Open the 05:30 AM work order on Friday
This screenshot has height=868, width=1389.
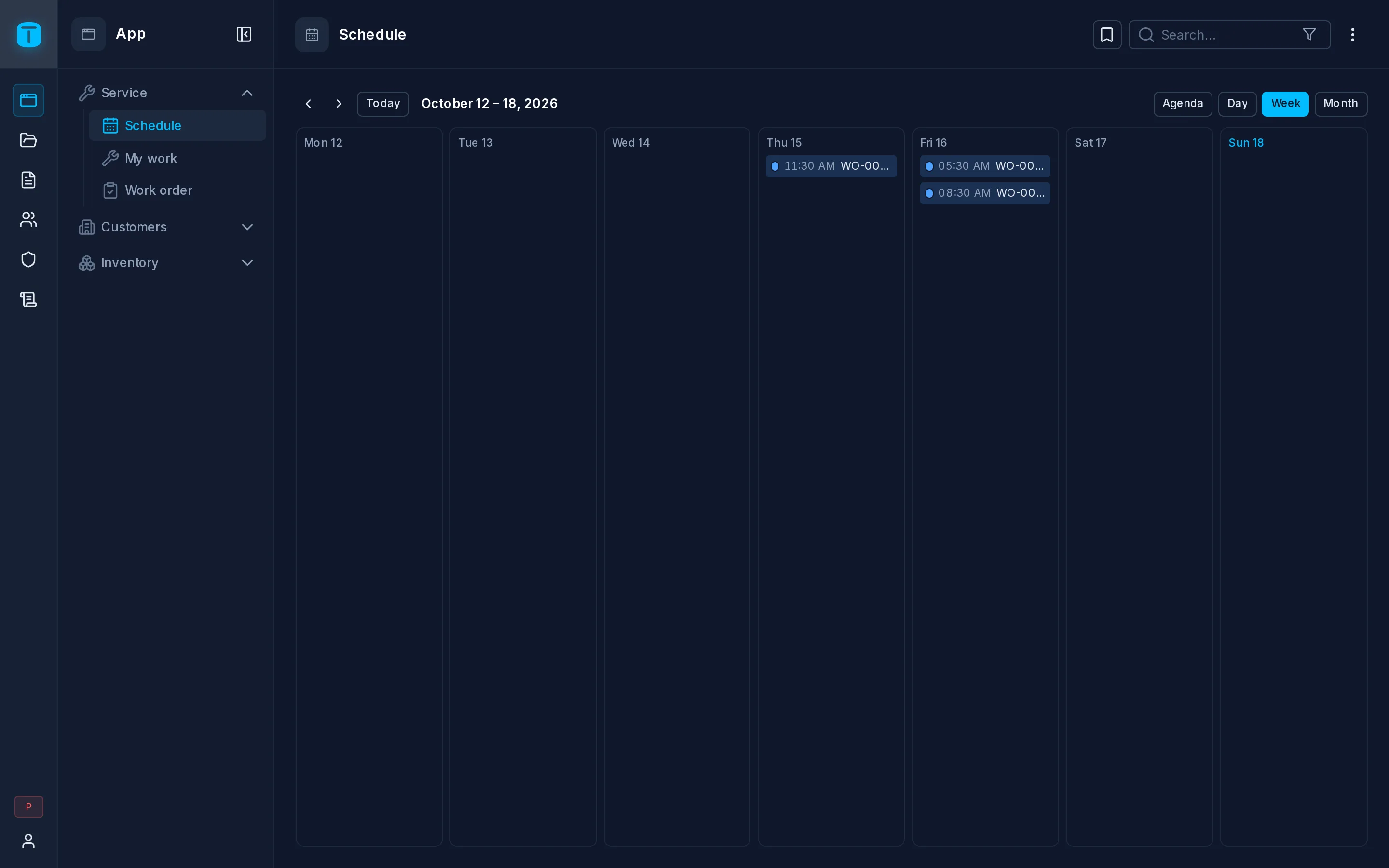point(985,166)
